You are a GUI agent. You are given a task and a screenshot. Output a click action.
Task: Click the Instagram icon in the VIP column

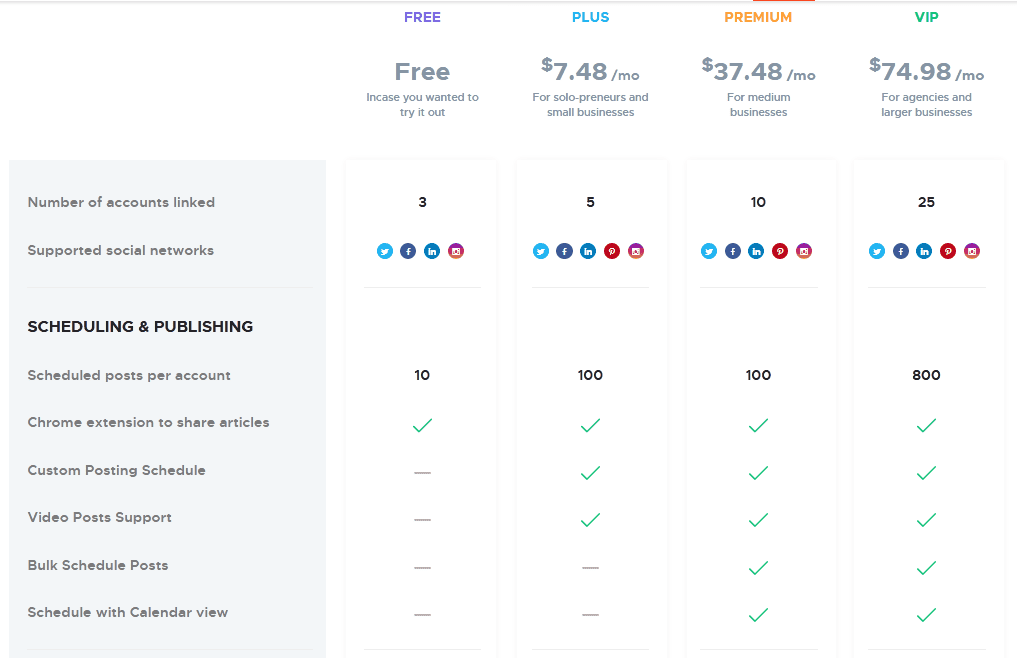[x=972, y=251]
